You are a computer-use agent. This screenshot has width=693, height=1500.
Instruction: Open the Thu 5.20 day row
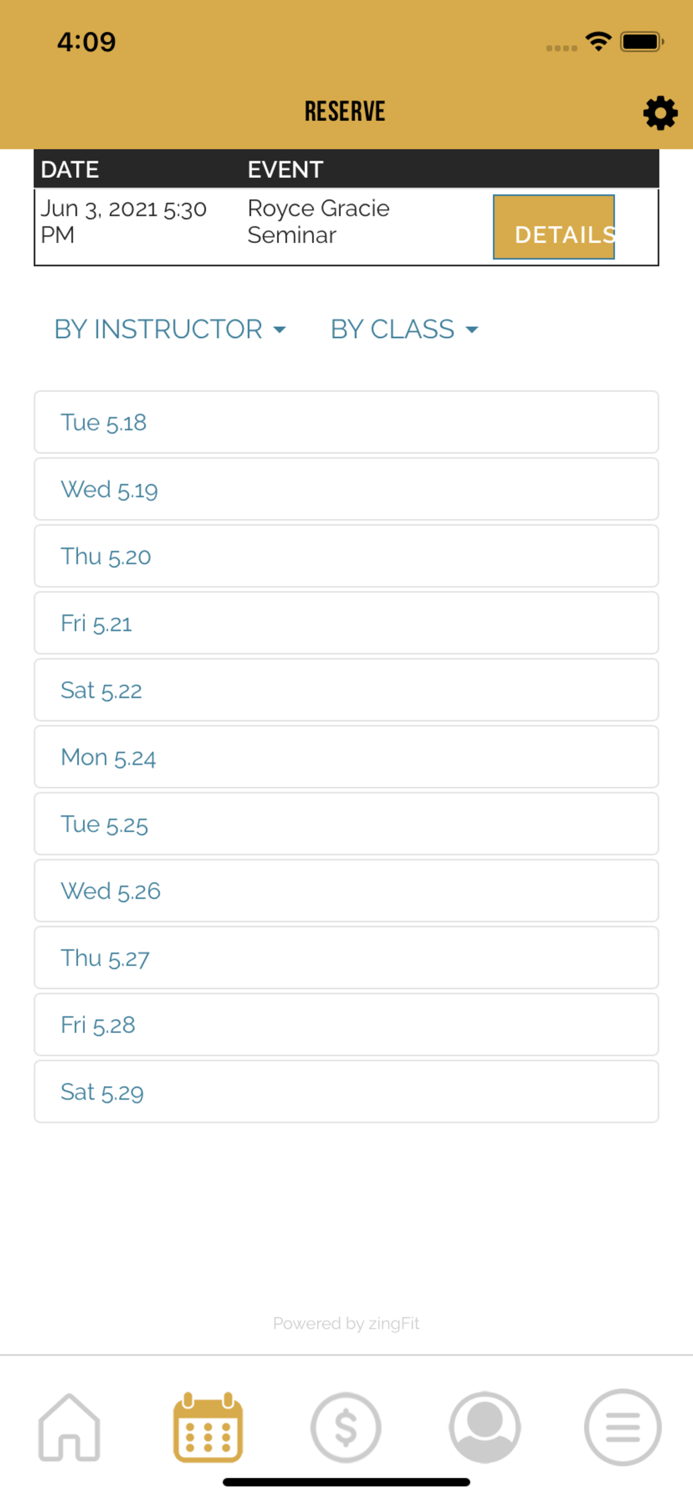point(346,556)
